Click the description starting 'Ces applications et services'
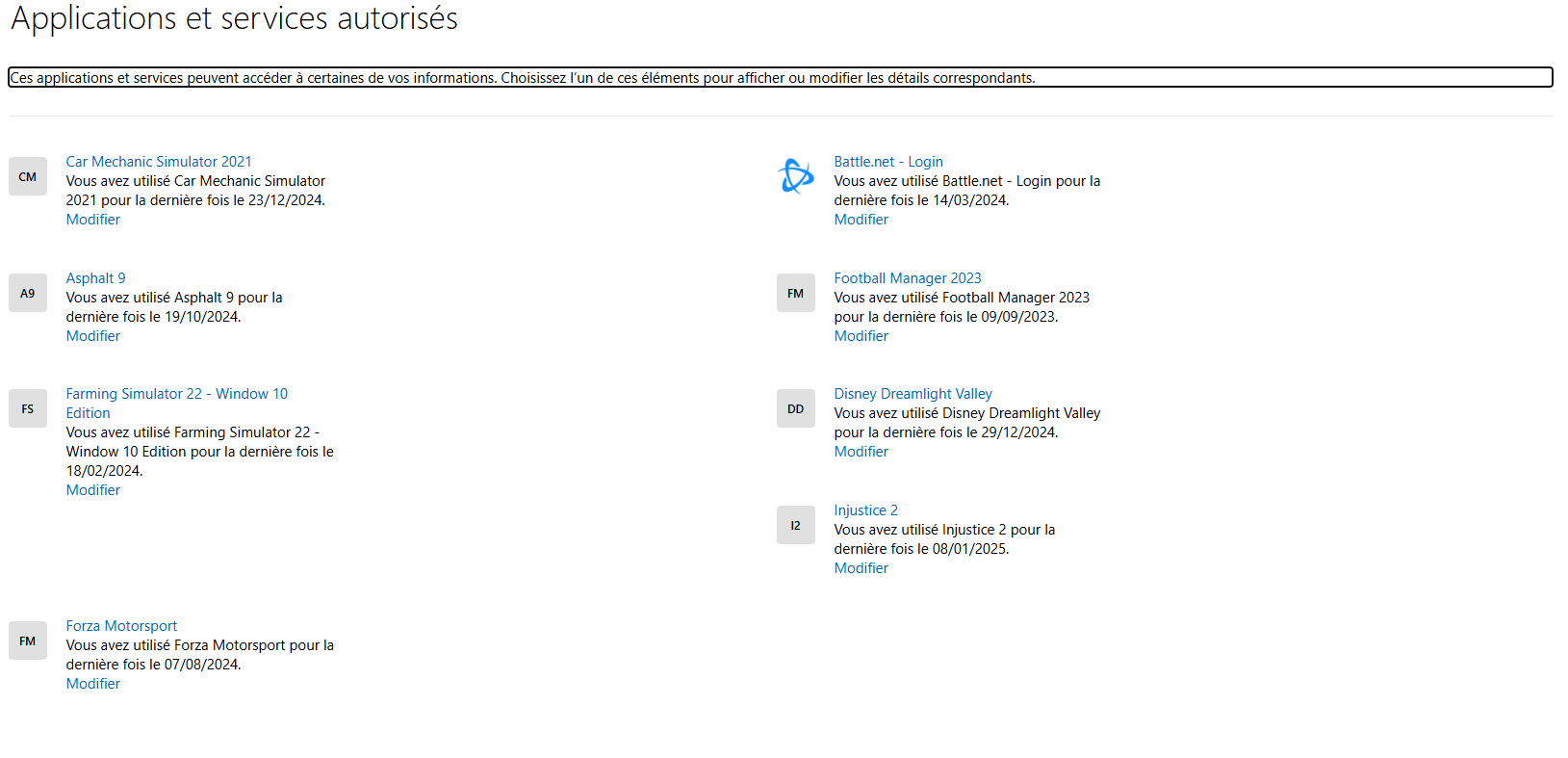 tap(781, 78)
